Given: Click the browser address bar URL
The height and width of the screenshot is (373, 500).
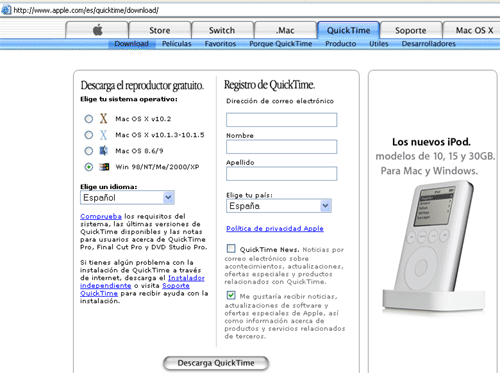Looking at the screenshot, I should click(86, 10).
